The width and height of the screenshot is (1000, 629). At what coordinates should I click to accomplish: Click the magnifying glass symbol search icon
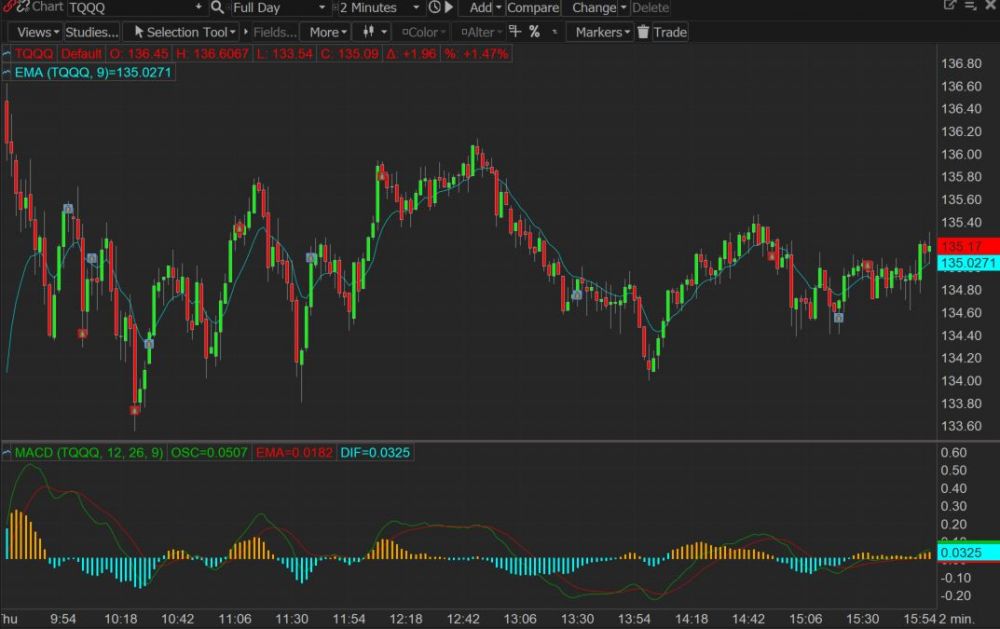[217, 7]
